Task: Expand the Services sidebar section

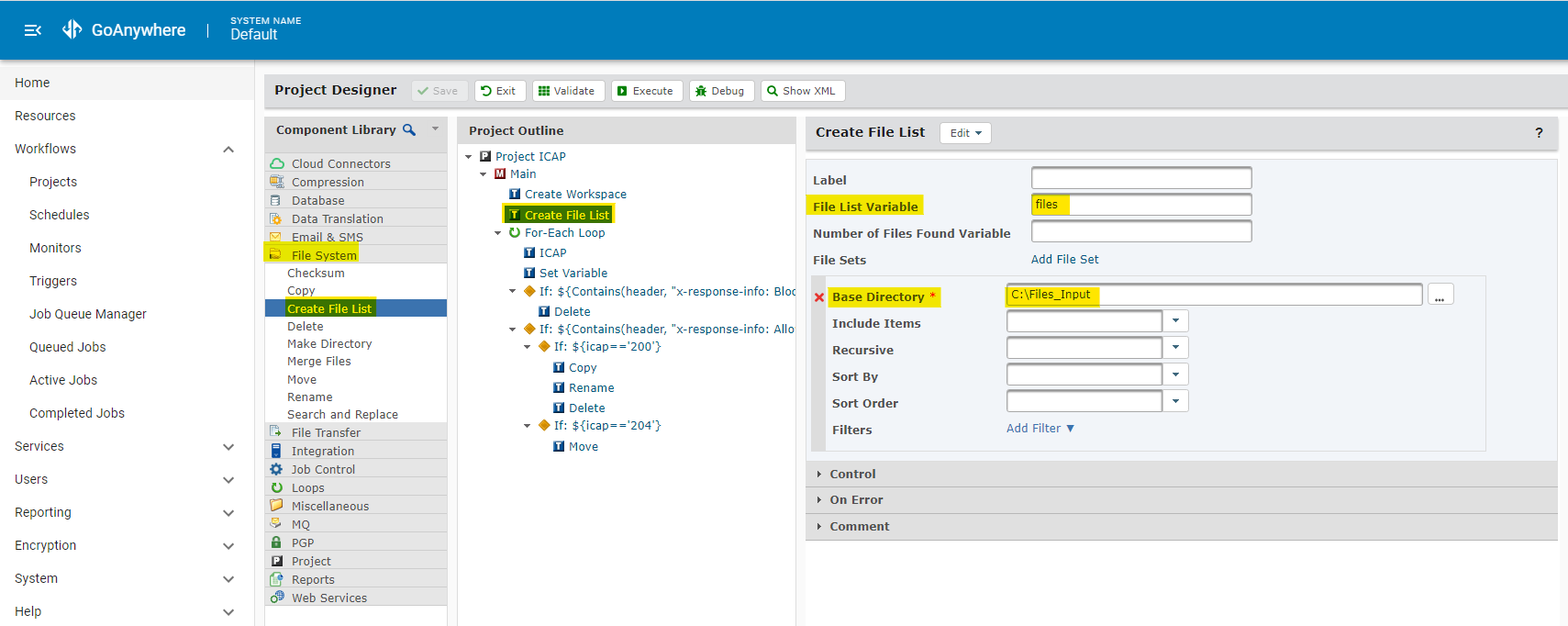Action: (228, 447)
